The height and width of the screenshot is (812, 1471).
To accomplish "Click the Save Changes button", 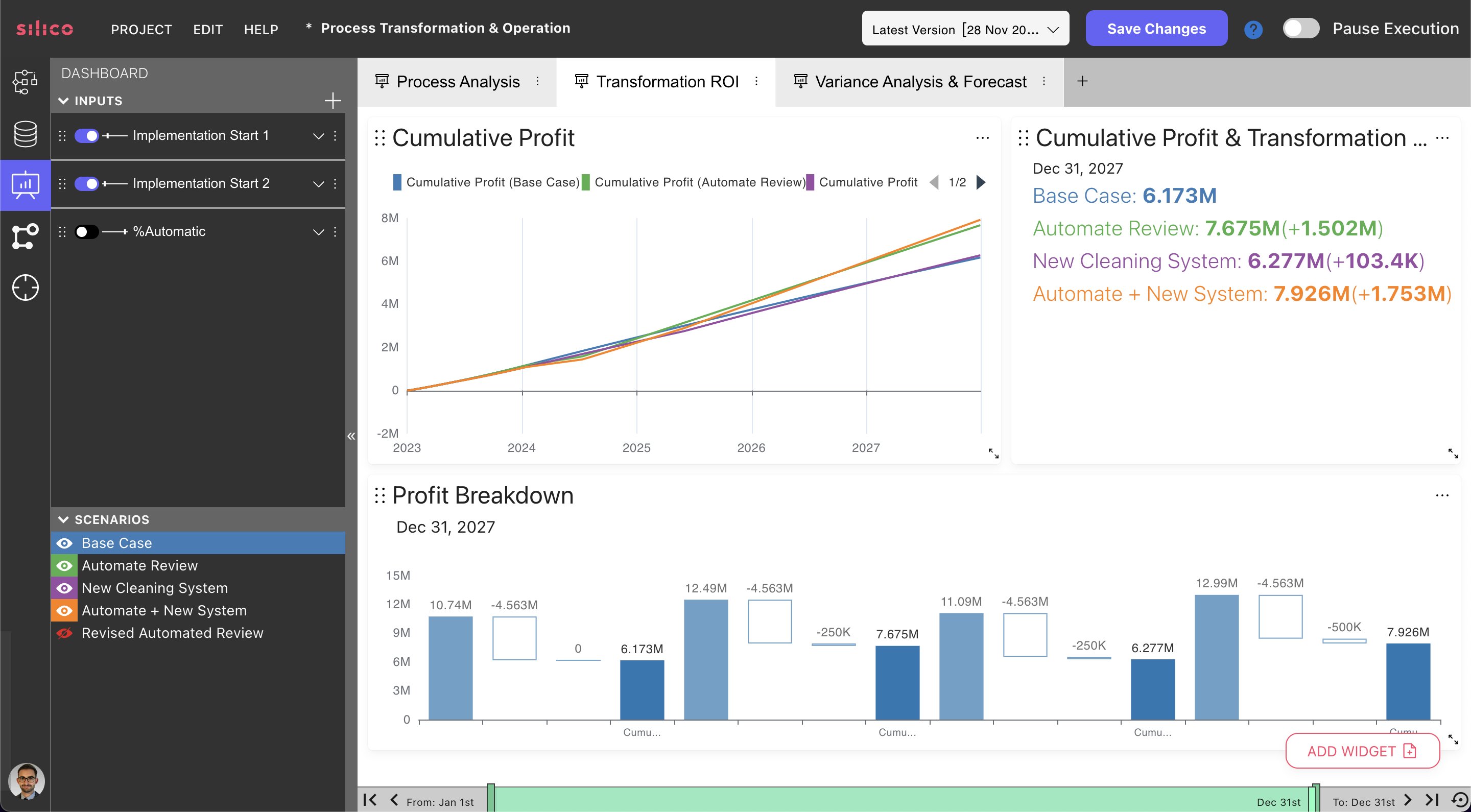I will (x=1156, y=28).
